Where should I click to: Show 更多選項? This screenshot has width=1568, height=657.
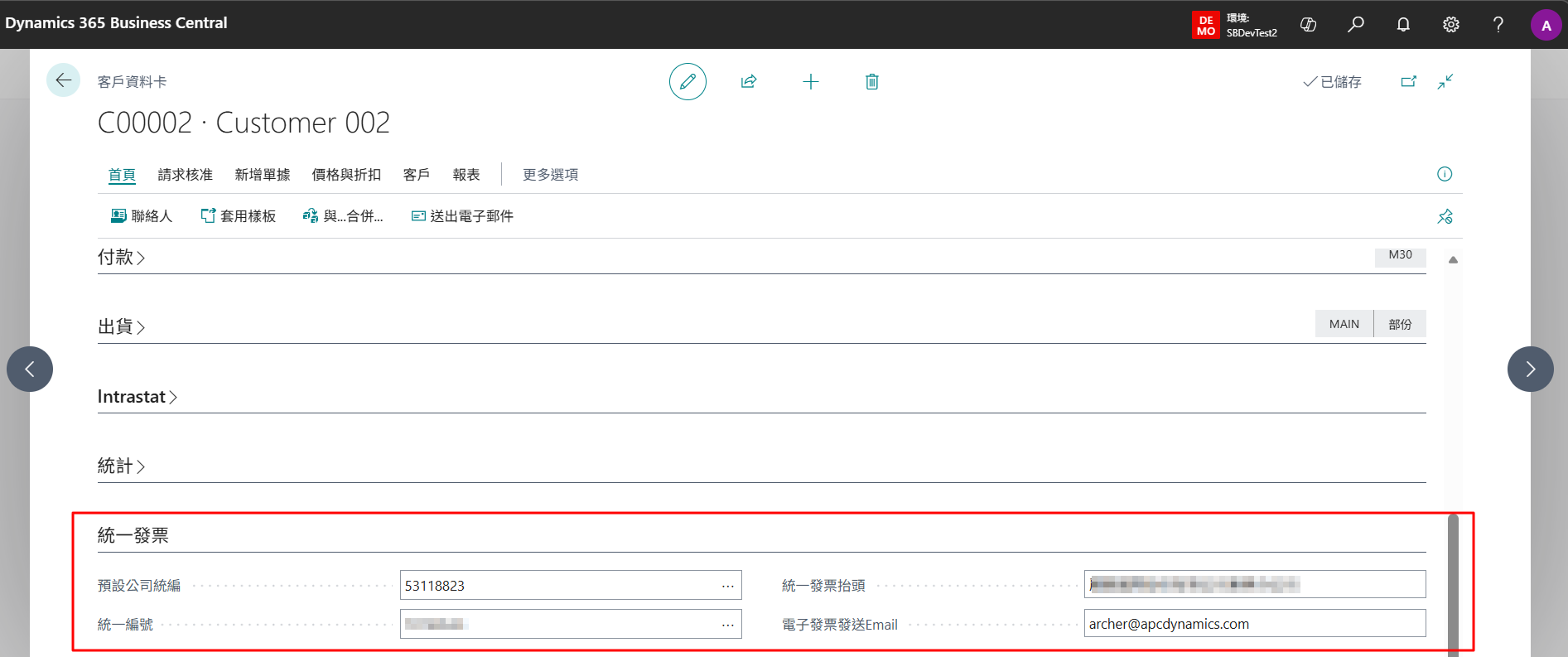point(551,175)
